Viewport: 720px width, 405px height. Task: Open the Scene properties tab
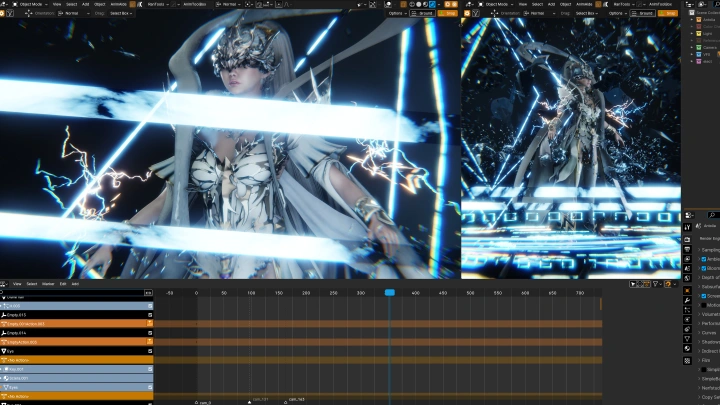(687, 268)
